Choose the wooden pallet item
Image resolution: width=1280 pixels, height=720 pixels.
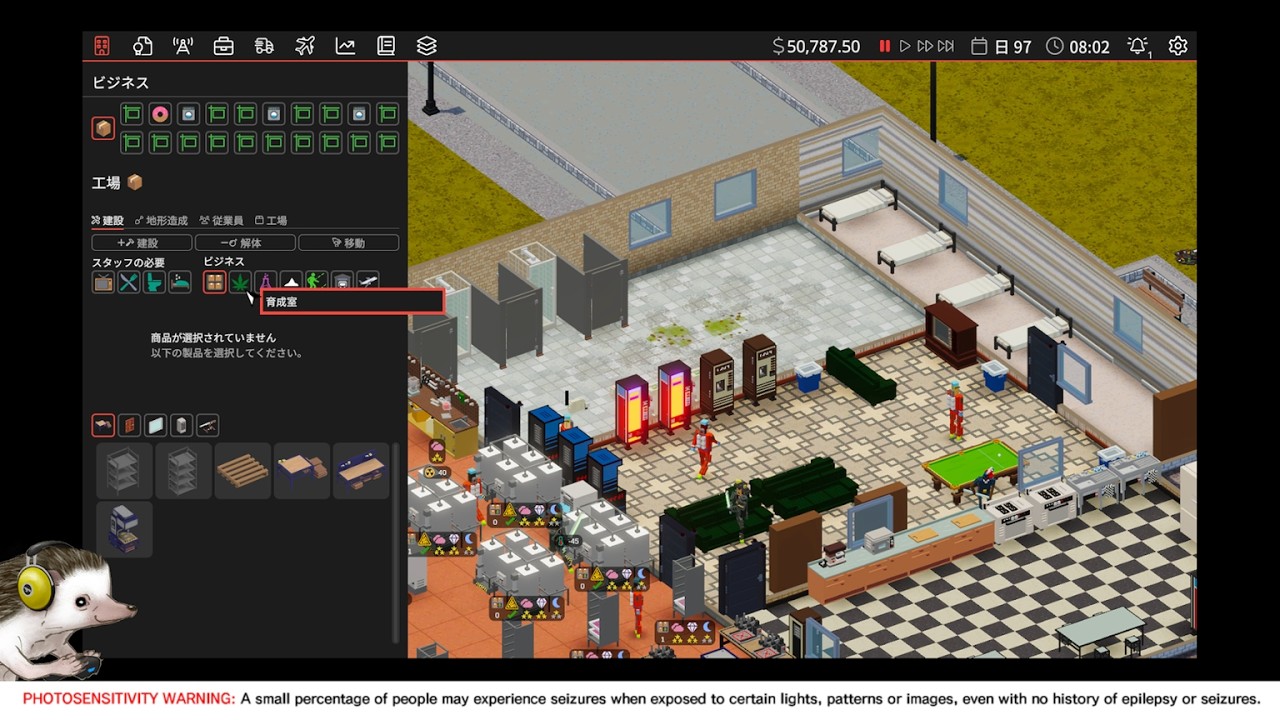243,471
